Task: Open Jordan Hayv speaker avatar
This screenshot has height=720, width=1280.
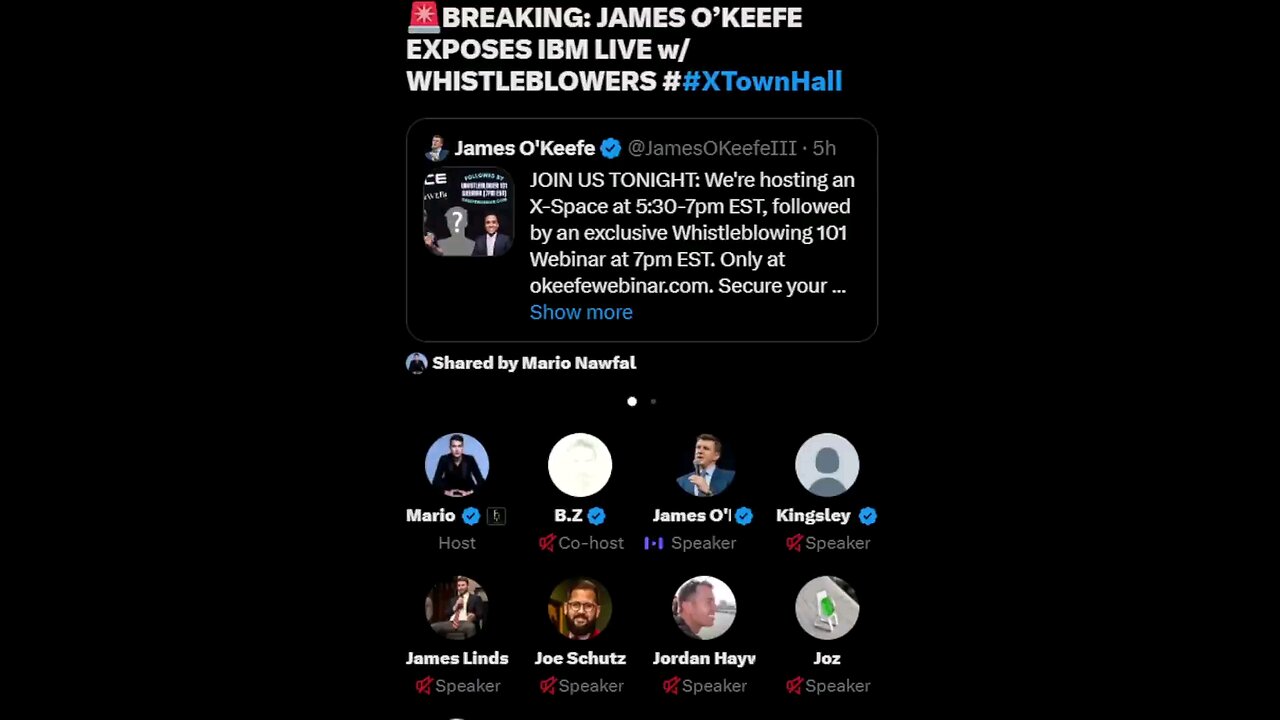Action: pyautogui.click(x=704, y=608)
